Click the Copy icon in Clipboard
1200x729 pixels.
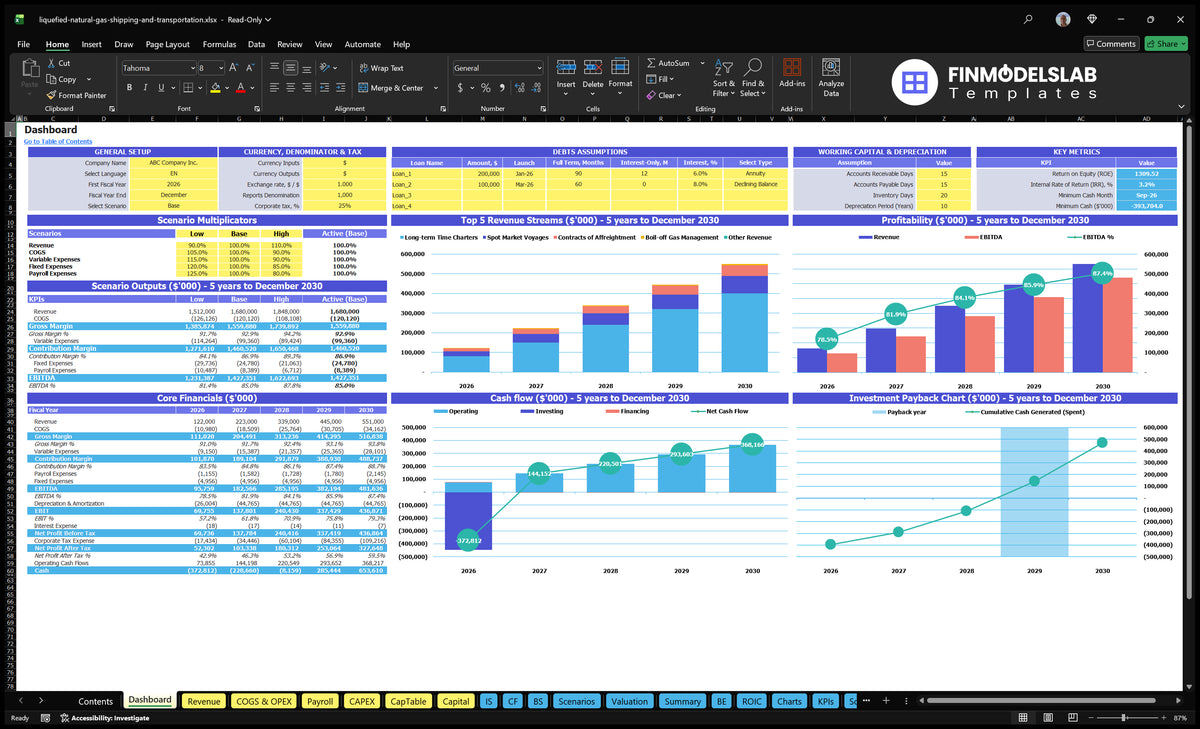tap(51, 79)
